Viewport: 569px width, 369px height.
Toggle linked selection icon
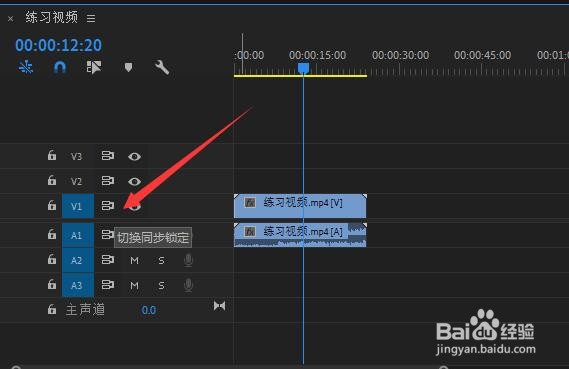point(94,67)
